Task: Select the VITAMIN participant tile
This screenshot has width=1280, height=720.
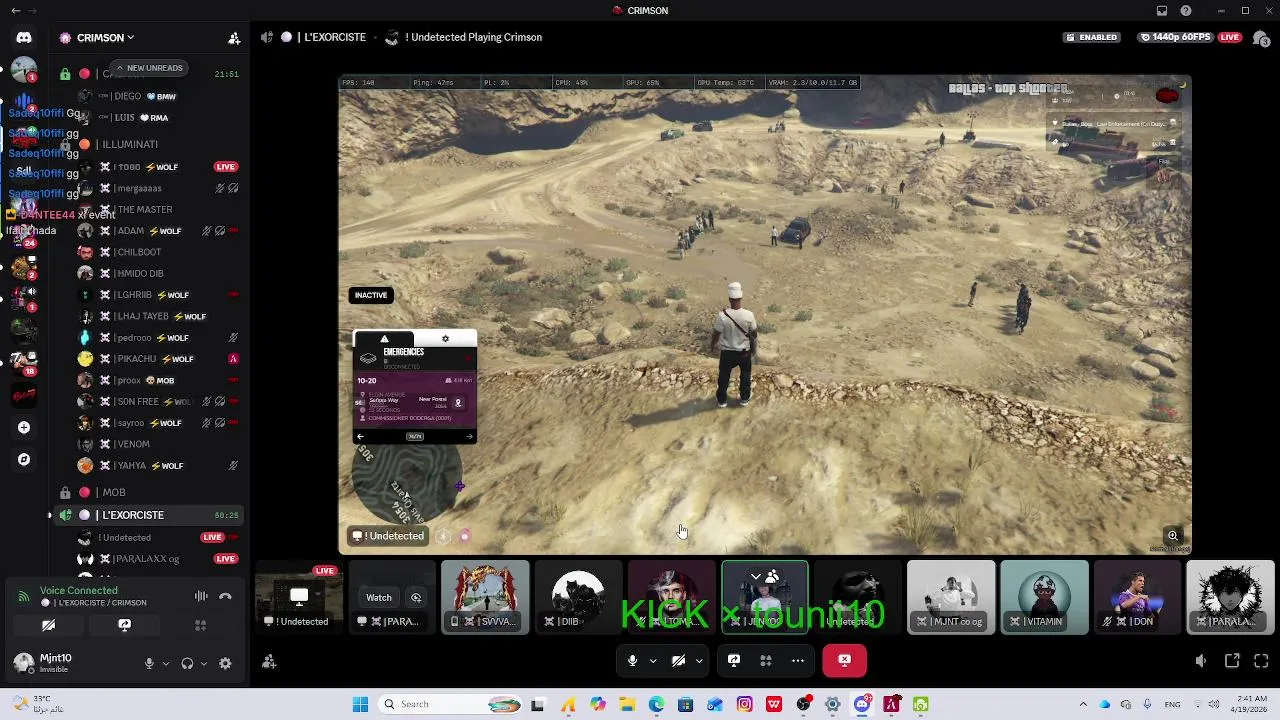Action: (1044, 597)
